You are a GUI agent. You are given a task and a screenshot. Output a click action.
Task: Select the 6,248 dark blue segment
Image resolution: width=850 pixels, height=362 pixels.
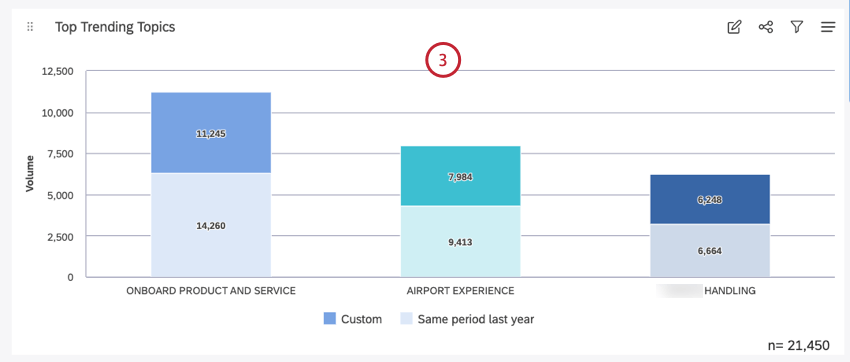(x=710, y=199)
